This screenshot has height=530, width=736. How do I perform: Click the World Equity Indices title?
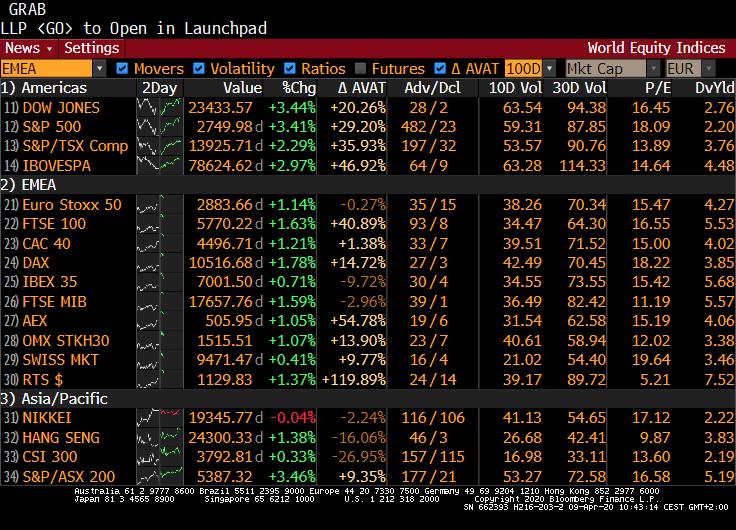pos(656,48)
